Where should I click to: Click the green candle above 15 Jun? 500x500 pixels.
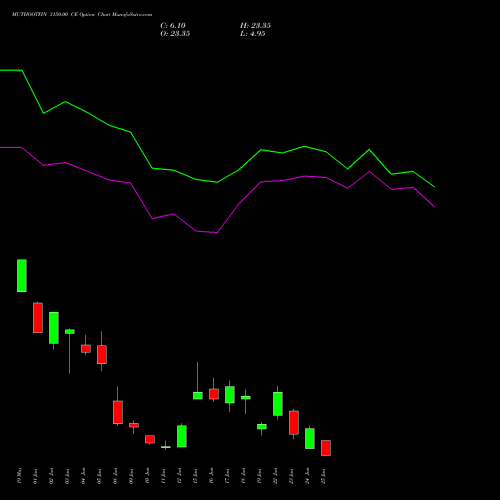198,396
